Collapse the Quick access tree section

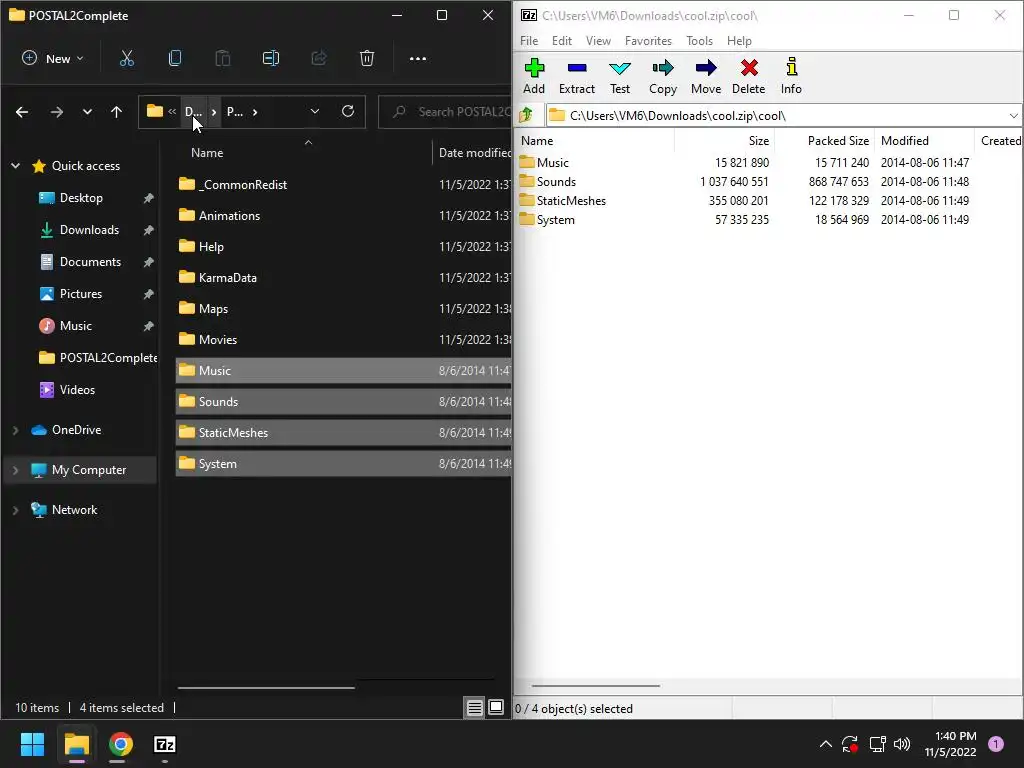(16, 166)
